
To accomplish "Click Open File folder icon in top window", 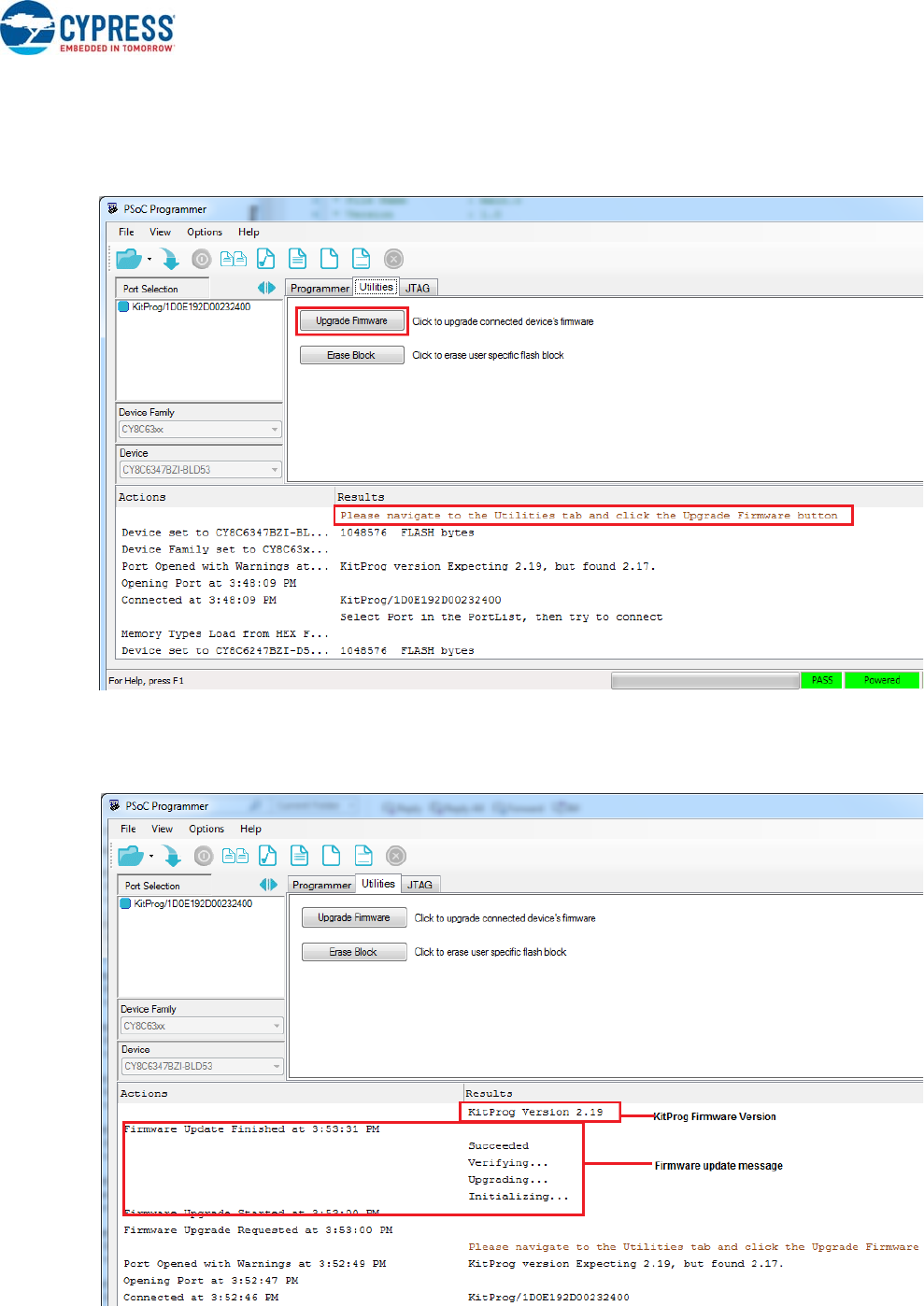I will click(x=128, y=259).
